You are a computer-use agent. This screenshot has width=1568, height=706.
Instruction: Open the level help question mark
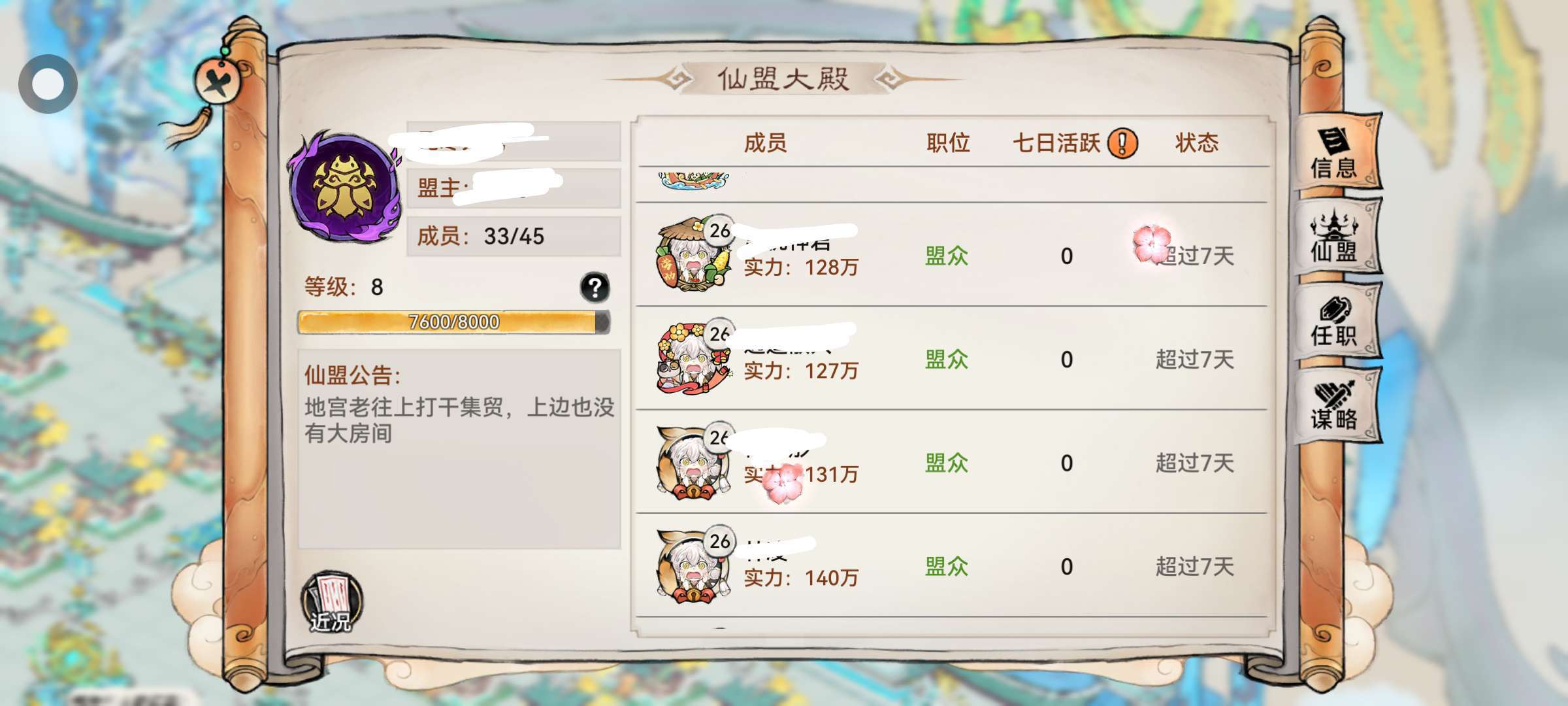(595, 287)
